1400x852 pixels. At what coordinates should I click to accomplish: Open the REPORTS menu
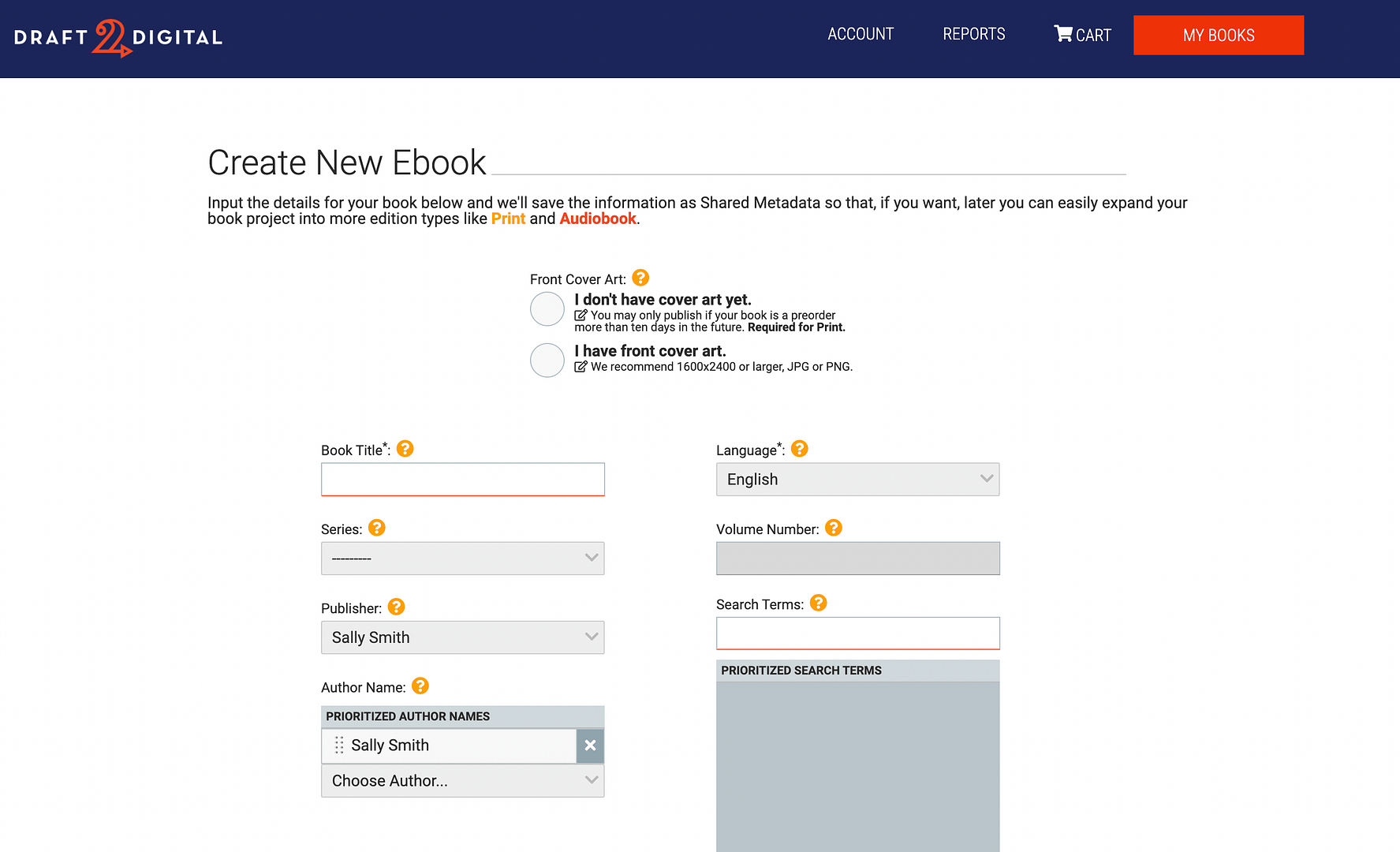pyautogui.click(x=974, y=34)
